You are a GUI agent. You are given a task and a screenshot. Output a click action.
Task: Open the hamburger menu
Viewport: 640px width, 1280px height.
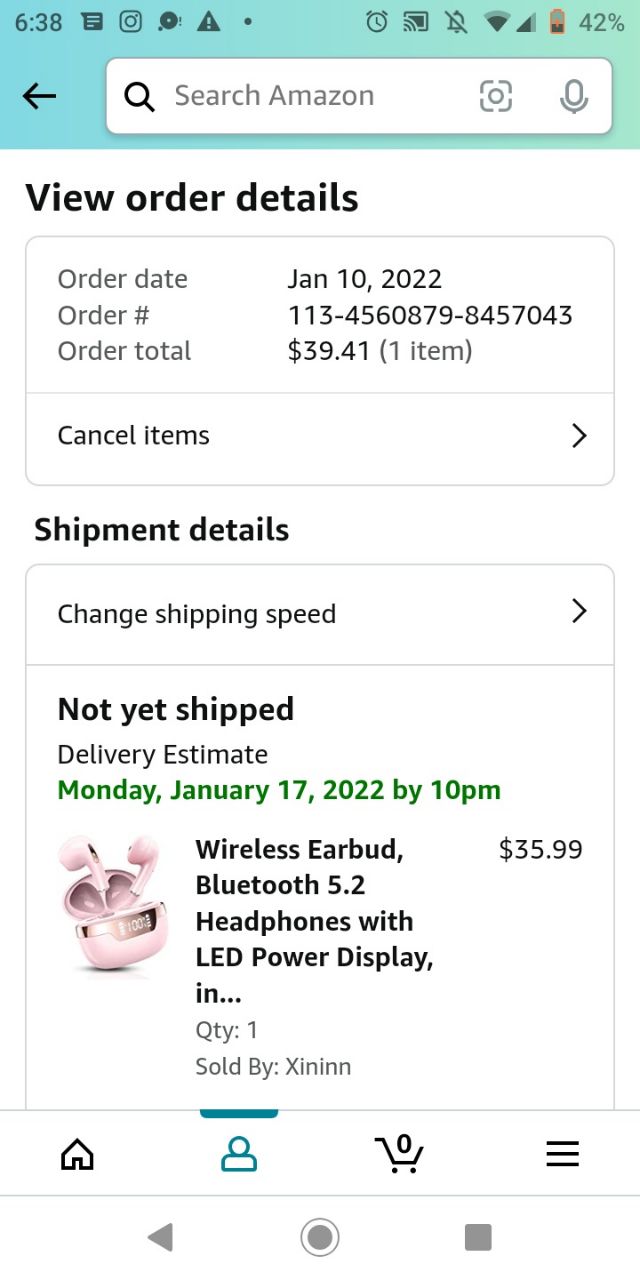coord(562,1154)
